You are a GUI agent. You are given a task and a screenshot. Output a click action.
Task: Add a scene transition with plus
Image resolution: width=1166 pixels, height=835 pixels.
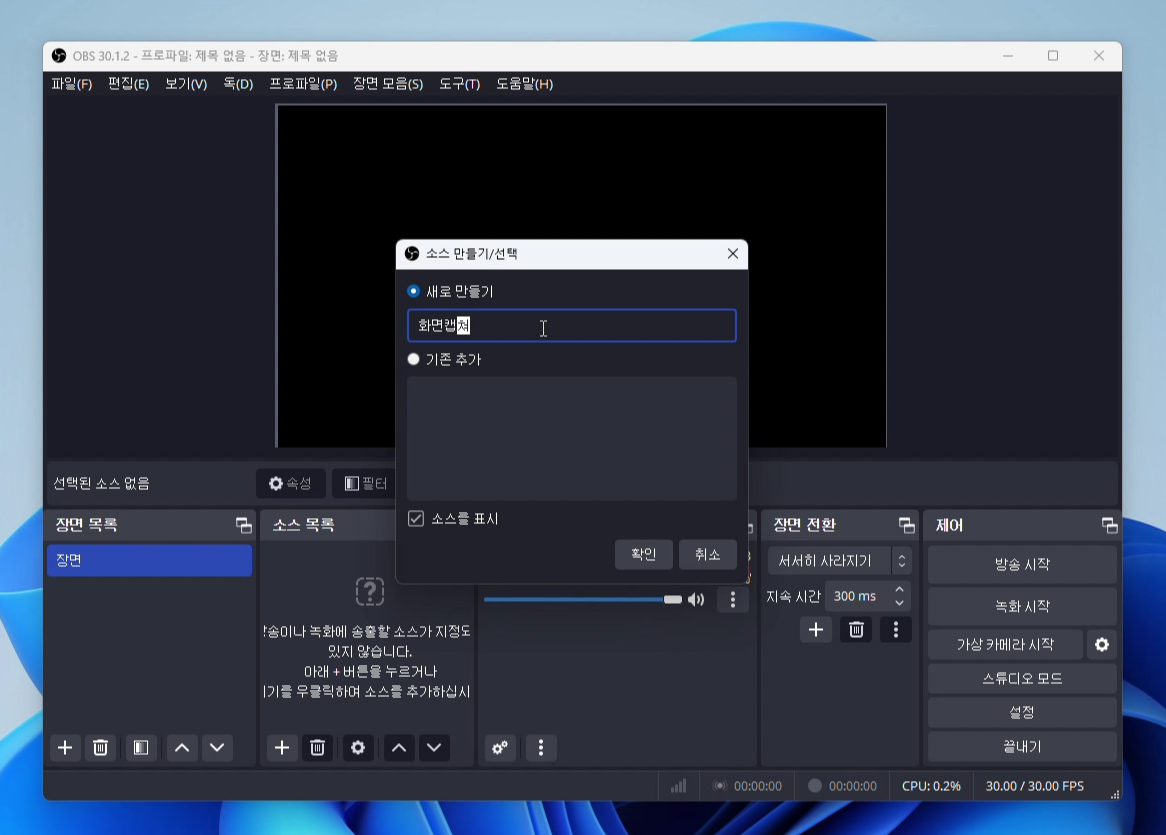click(816, 630)
